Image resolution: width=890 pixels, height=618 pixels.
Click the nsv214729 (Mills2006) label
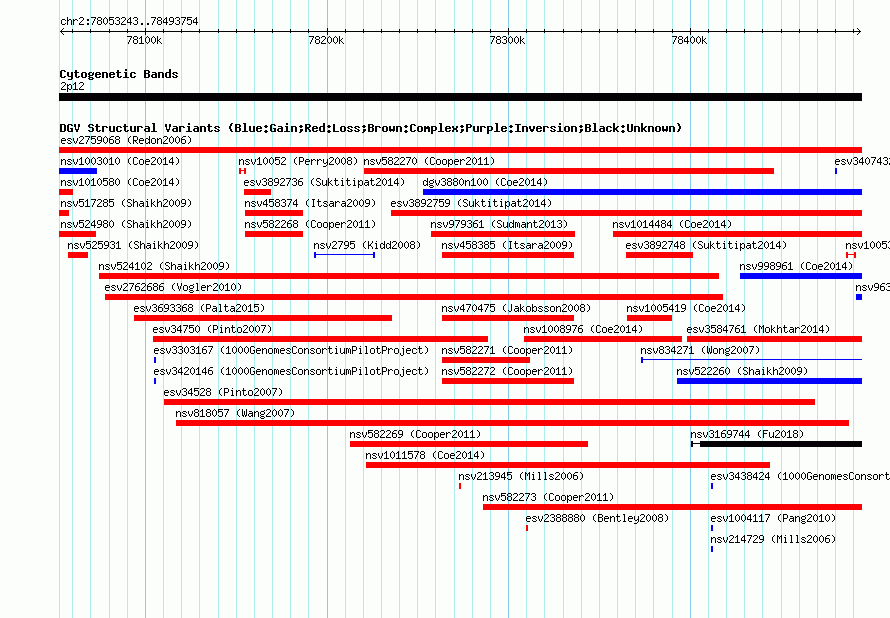click(x=773, y=539)
